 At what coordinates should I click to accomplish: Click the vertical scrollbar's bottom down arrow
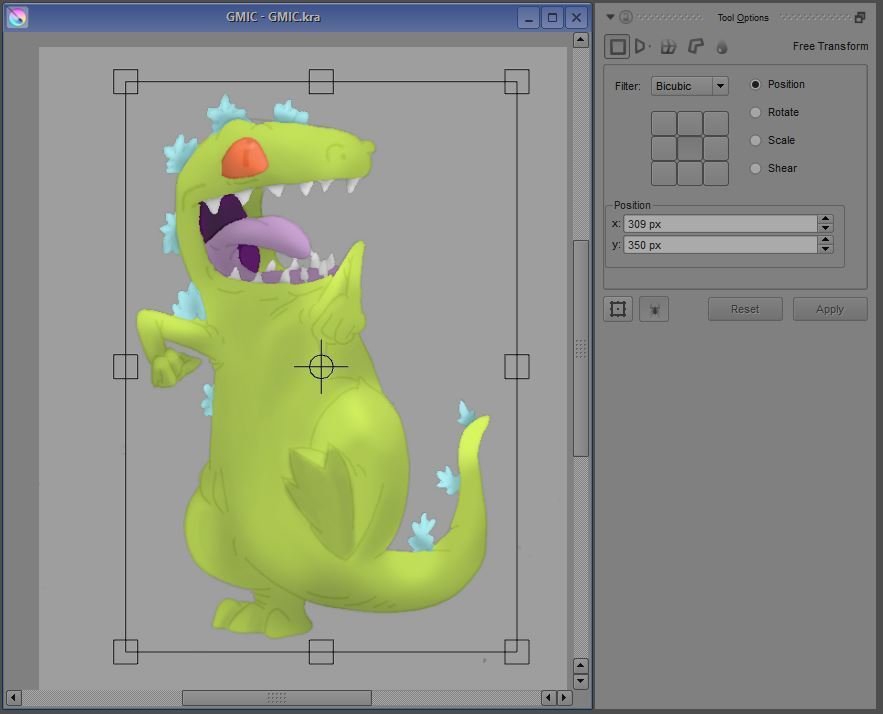pos(581,681)
